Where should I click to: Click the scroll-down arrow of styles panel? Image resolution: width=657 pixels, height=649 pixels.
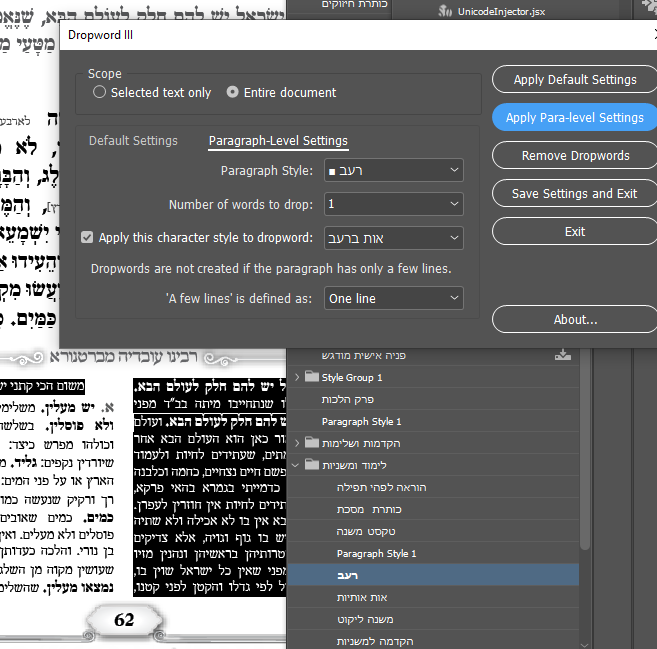[585, 645]
